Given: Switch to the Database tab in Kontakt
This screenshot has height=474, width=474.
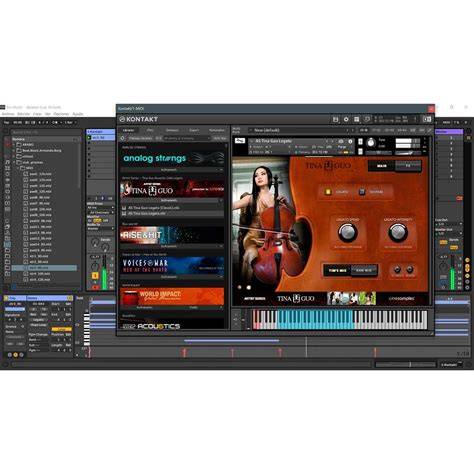Looking at the screenshot, I should point(172,130).
